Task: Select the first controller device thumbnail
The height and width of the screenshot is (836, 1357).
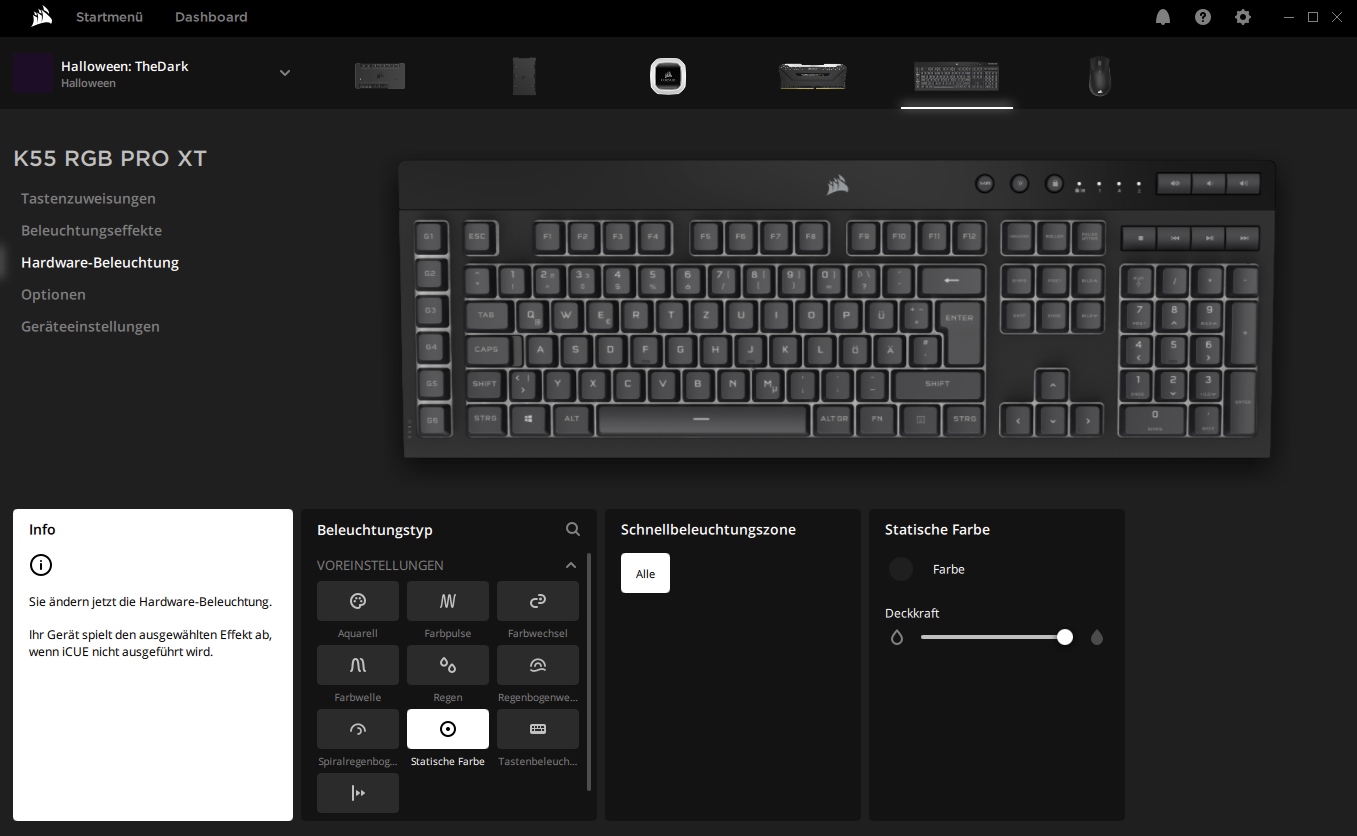Action: 380,76
